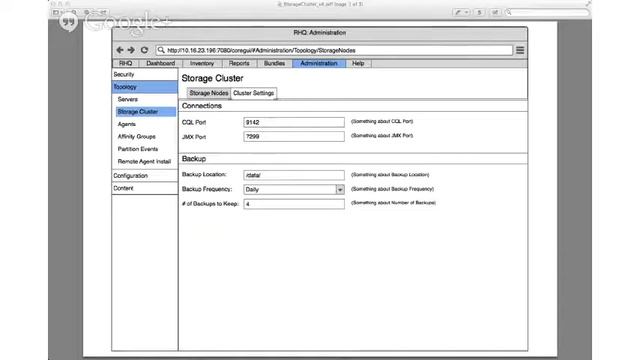This screenshot has width=640, height=360.
Task: Select the Administration tab
Action: pos(319,63)
